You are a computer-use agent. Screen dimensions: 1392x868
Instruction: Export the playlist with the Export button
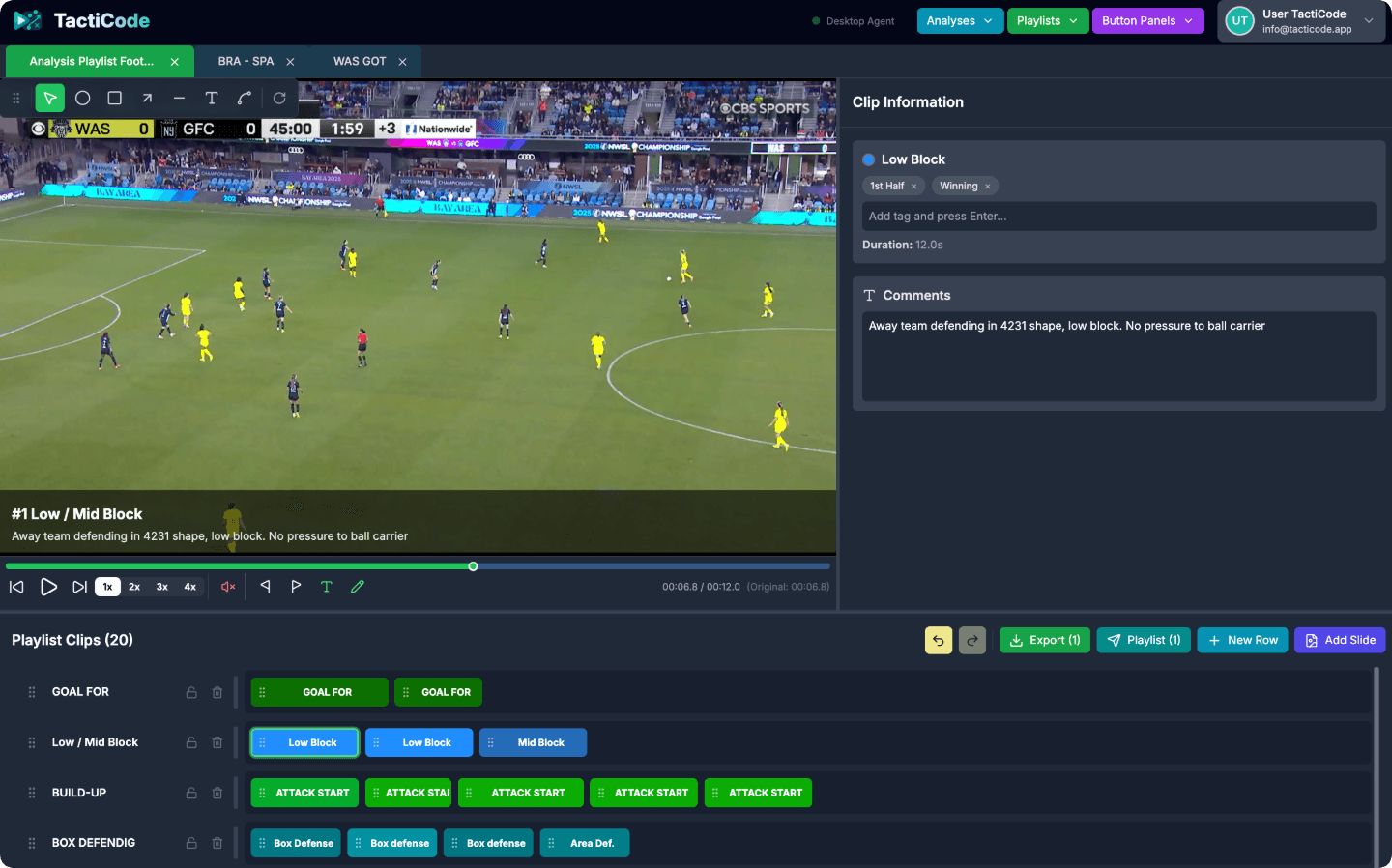pos(1044,640)
